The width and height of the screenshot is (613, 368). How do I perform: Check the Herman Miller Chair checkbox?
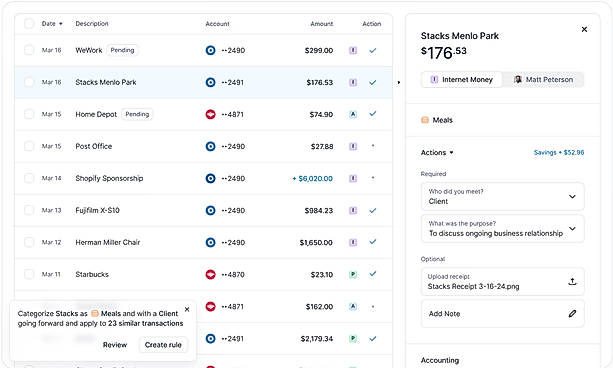[29, 242]
